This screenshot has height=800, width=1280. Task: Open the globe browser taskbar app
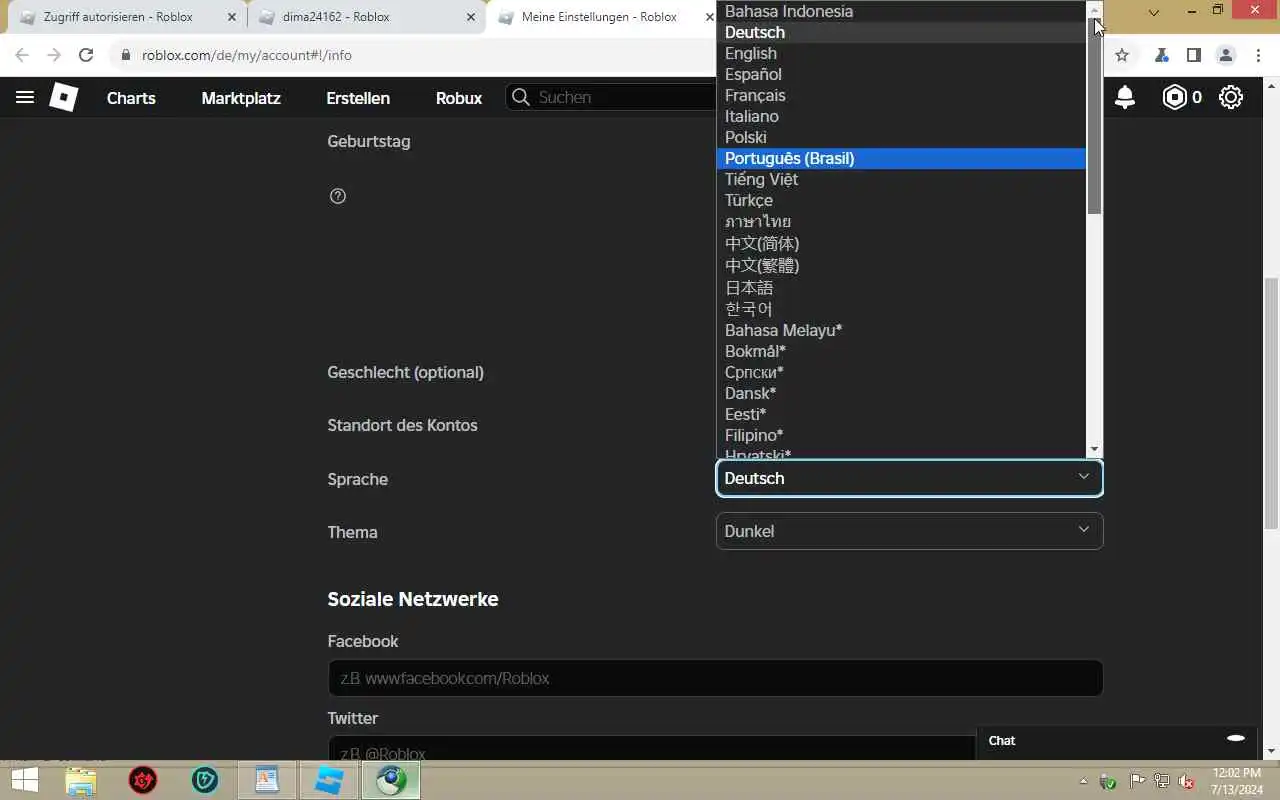click(391, 780)
